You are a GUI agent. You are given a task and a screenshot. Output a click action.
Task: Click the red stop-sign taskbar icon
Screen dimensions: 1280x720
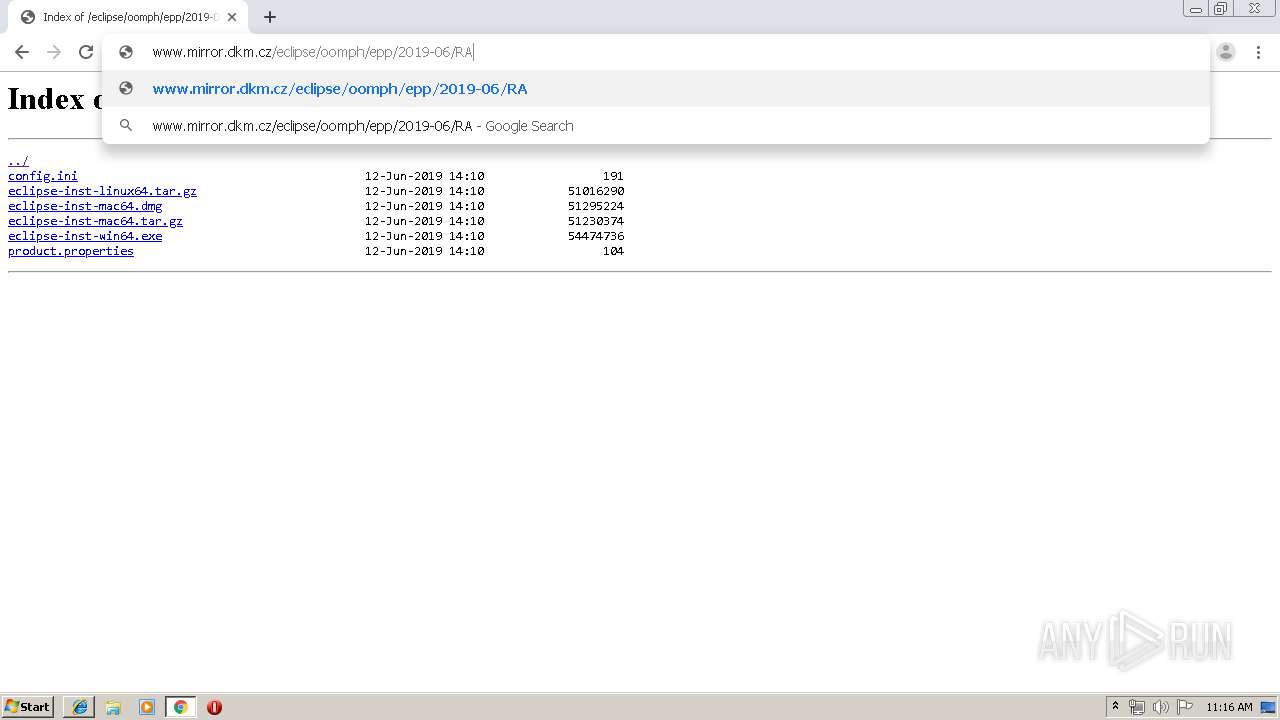coord(214,707)
